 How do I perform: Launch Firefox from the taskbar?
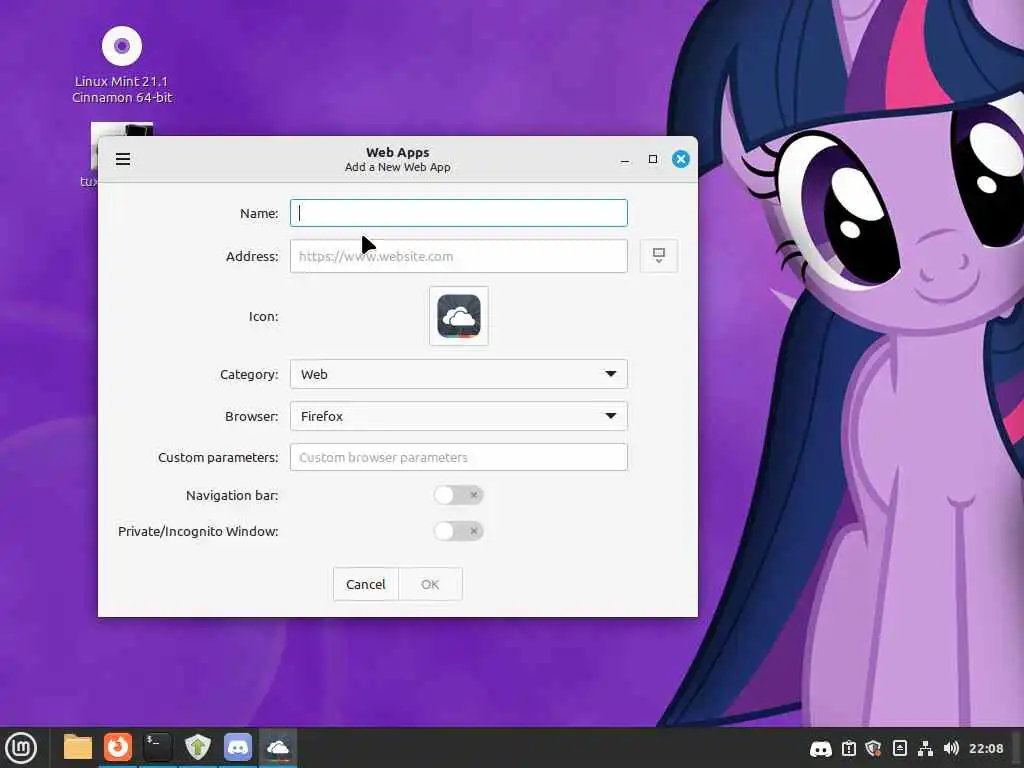(118, 747)
